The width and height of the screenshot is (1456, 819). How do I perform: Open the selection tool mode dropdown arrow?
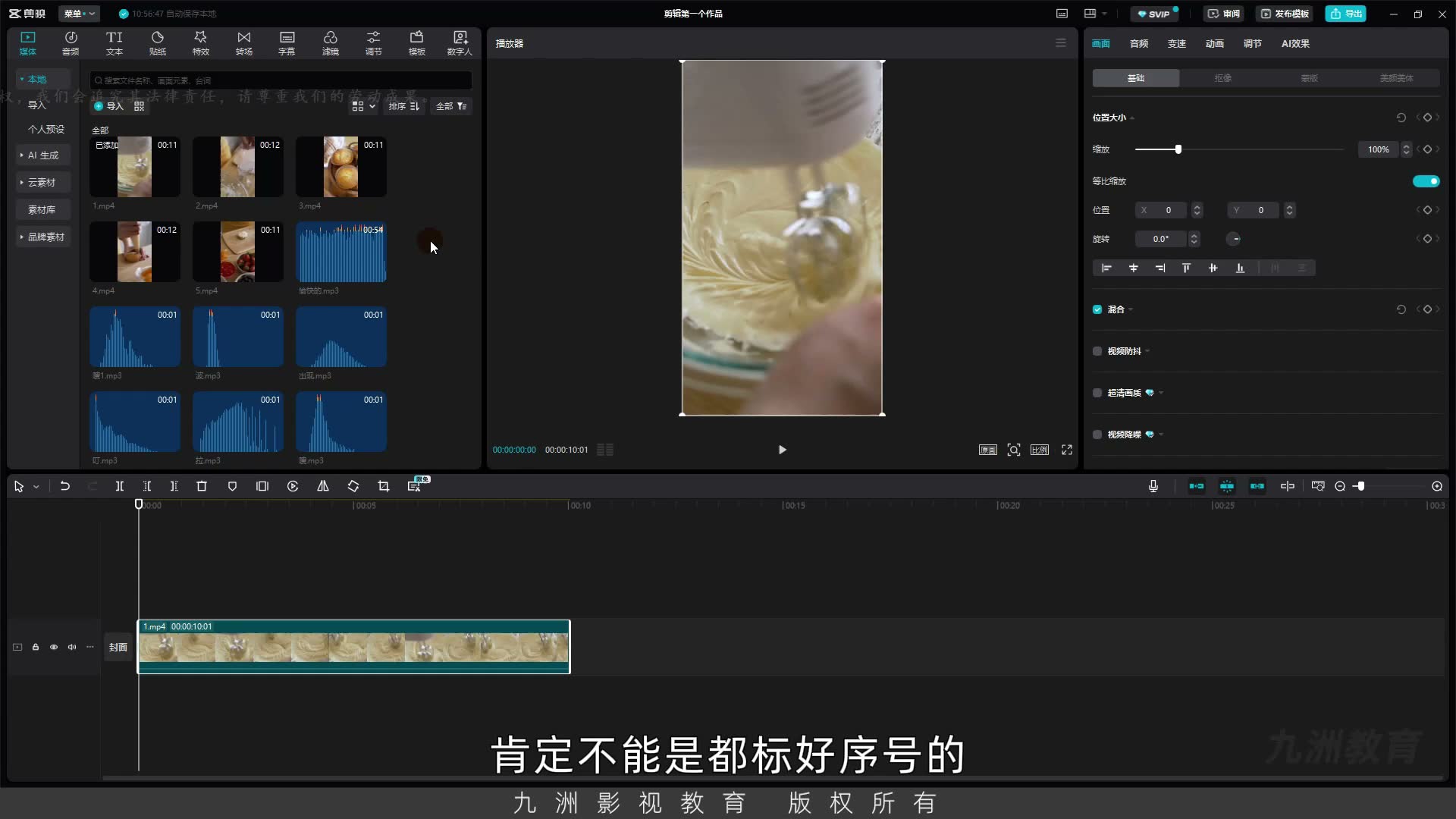click(36, 487)
